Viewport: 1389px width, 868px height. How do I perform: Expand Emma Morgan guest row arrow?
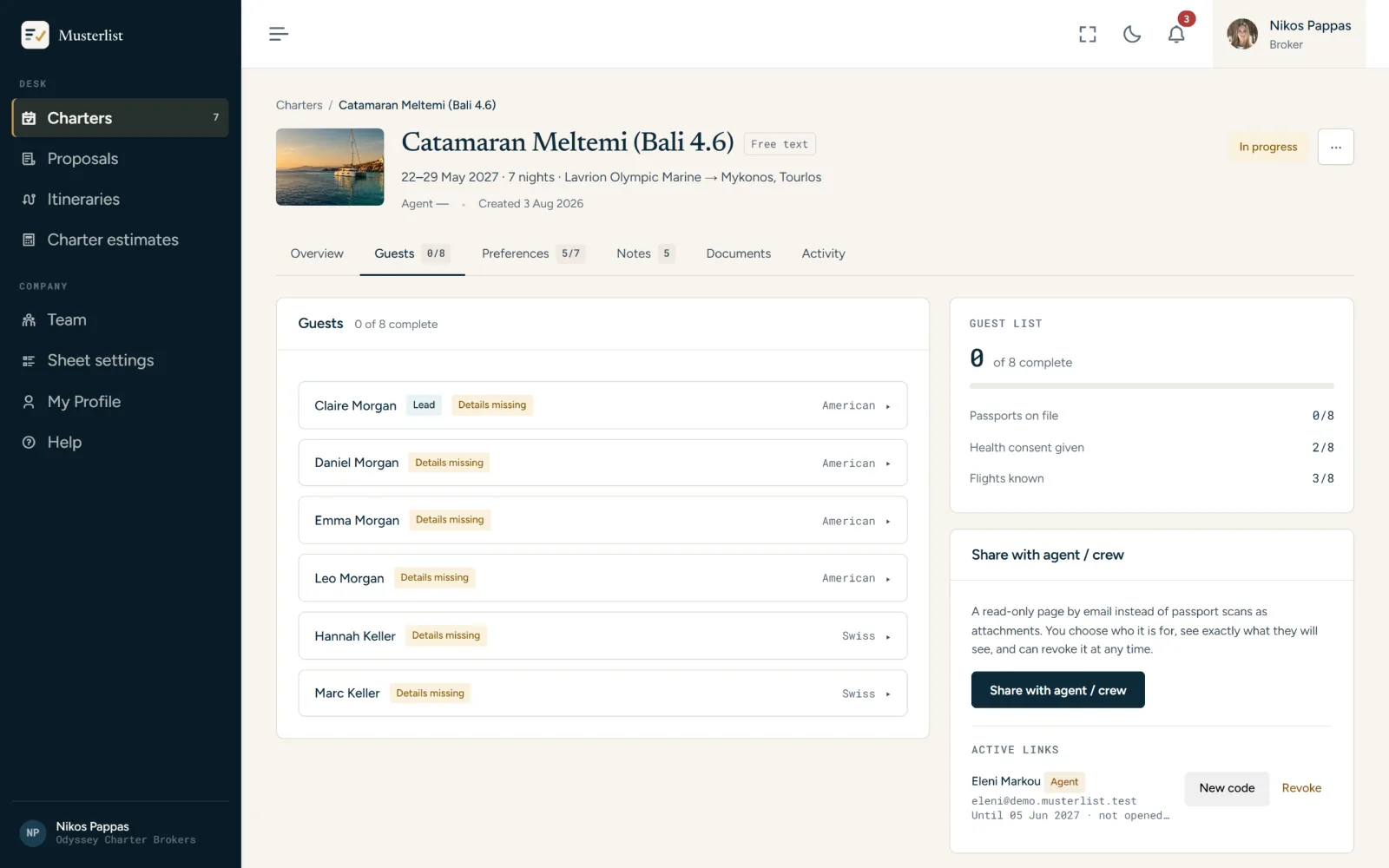[x=887, y=522]
